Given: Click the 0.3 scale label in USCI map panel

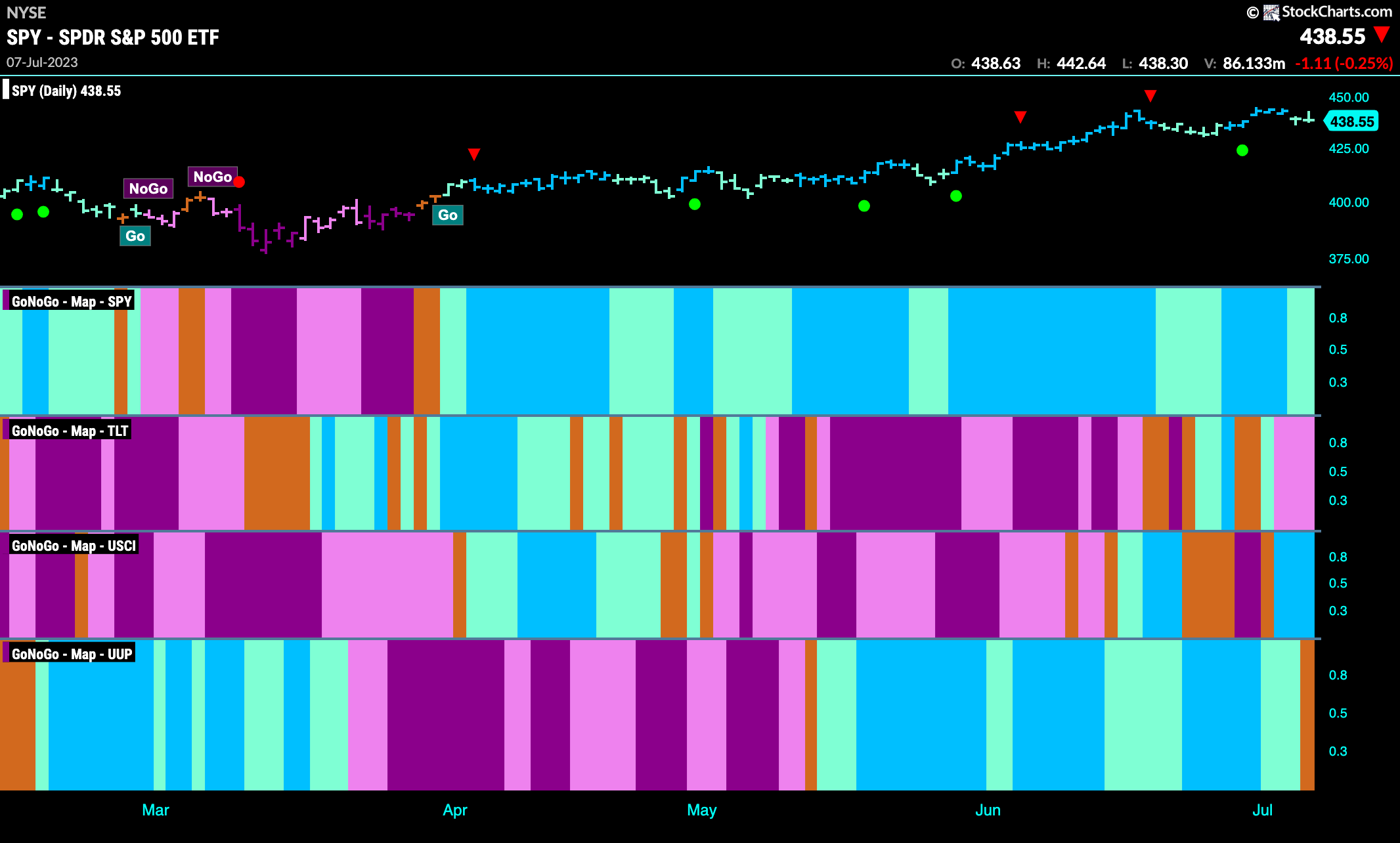Looking at the screenshot, I should 1338,611.
